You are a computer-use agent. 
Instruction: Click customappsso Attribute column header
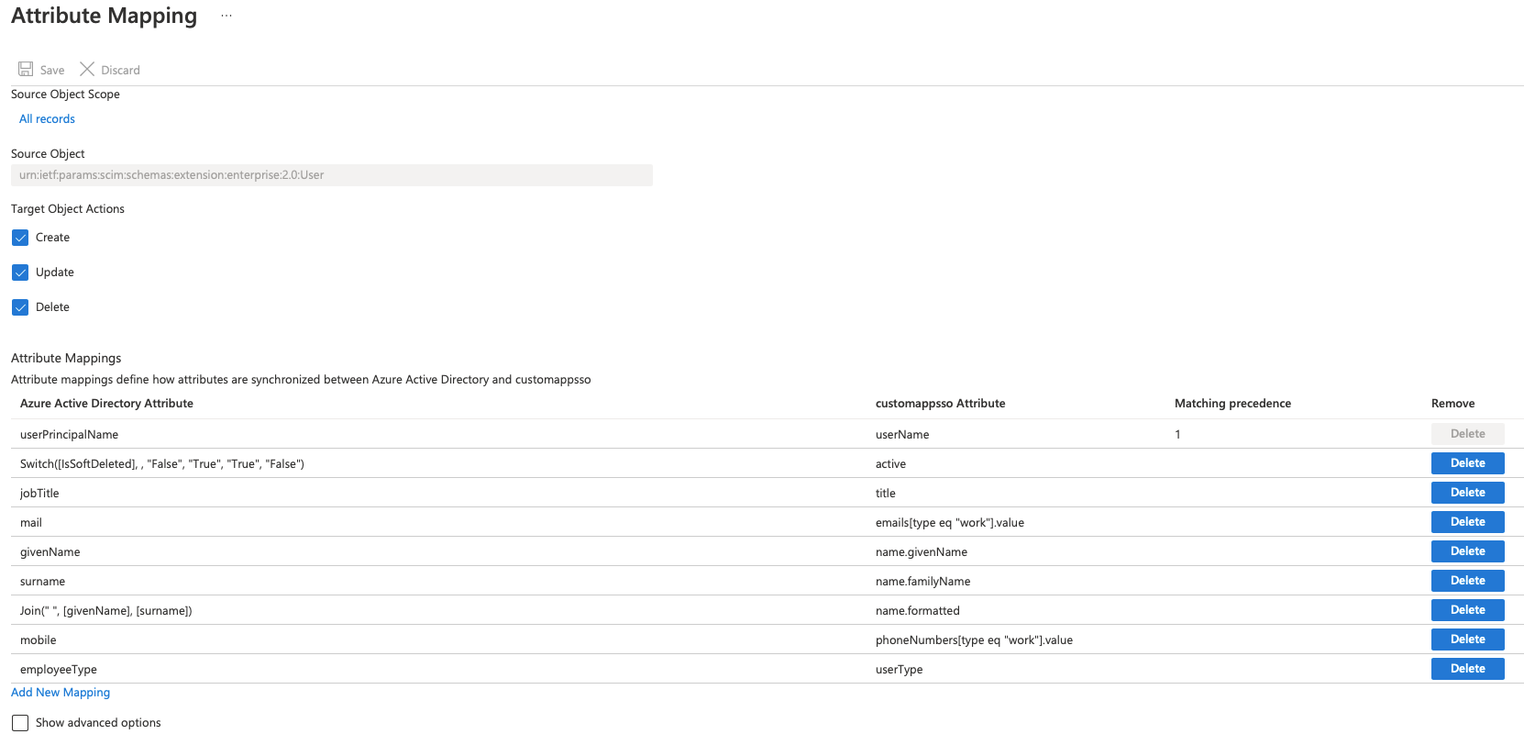pos(940,403)
